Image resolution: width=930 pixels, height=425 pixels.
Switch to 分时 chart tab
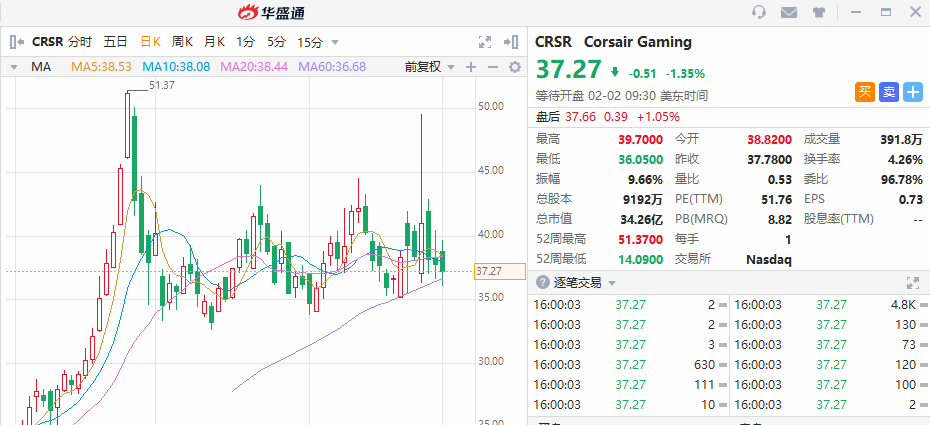tap(80, 42)
